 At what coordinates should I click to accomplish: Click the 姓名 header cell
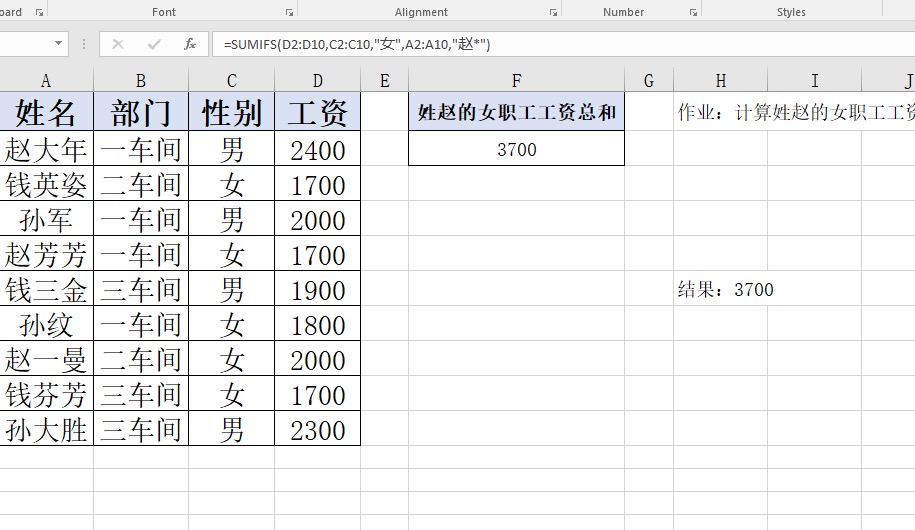click(x=46, y=111)
